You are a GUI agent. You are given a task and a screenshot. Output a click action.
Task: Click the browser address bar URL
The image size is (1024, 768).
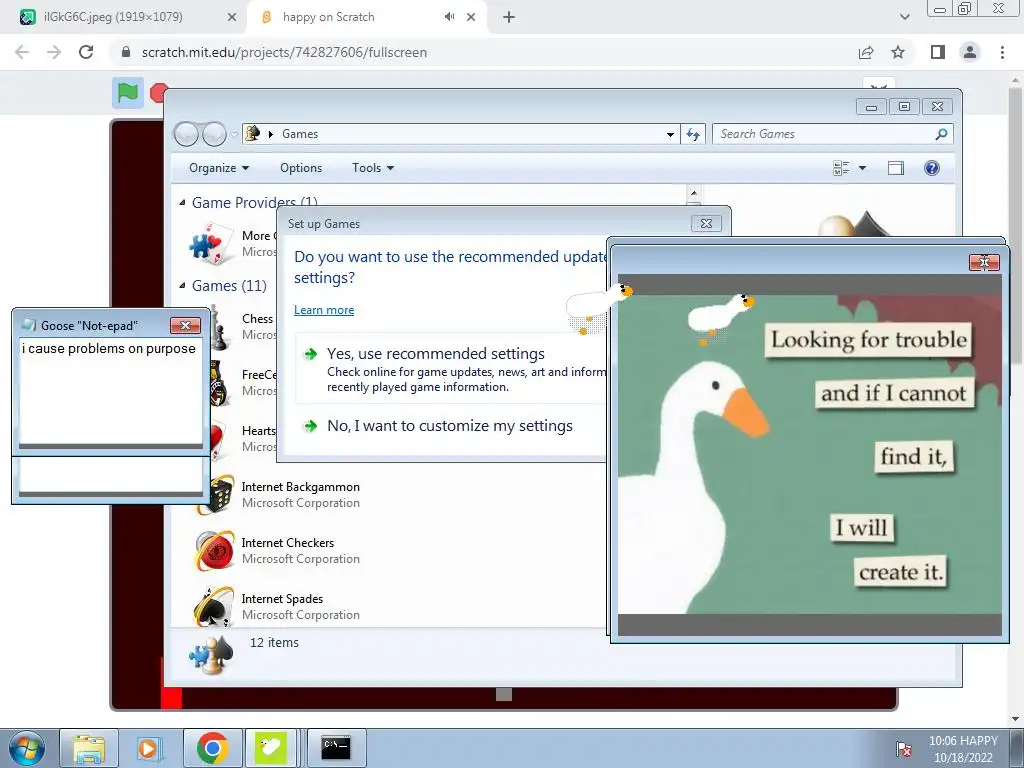(284, 52)
